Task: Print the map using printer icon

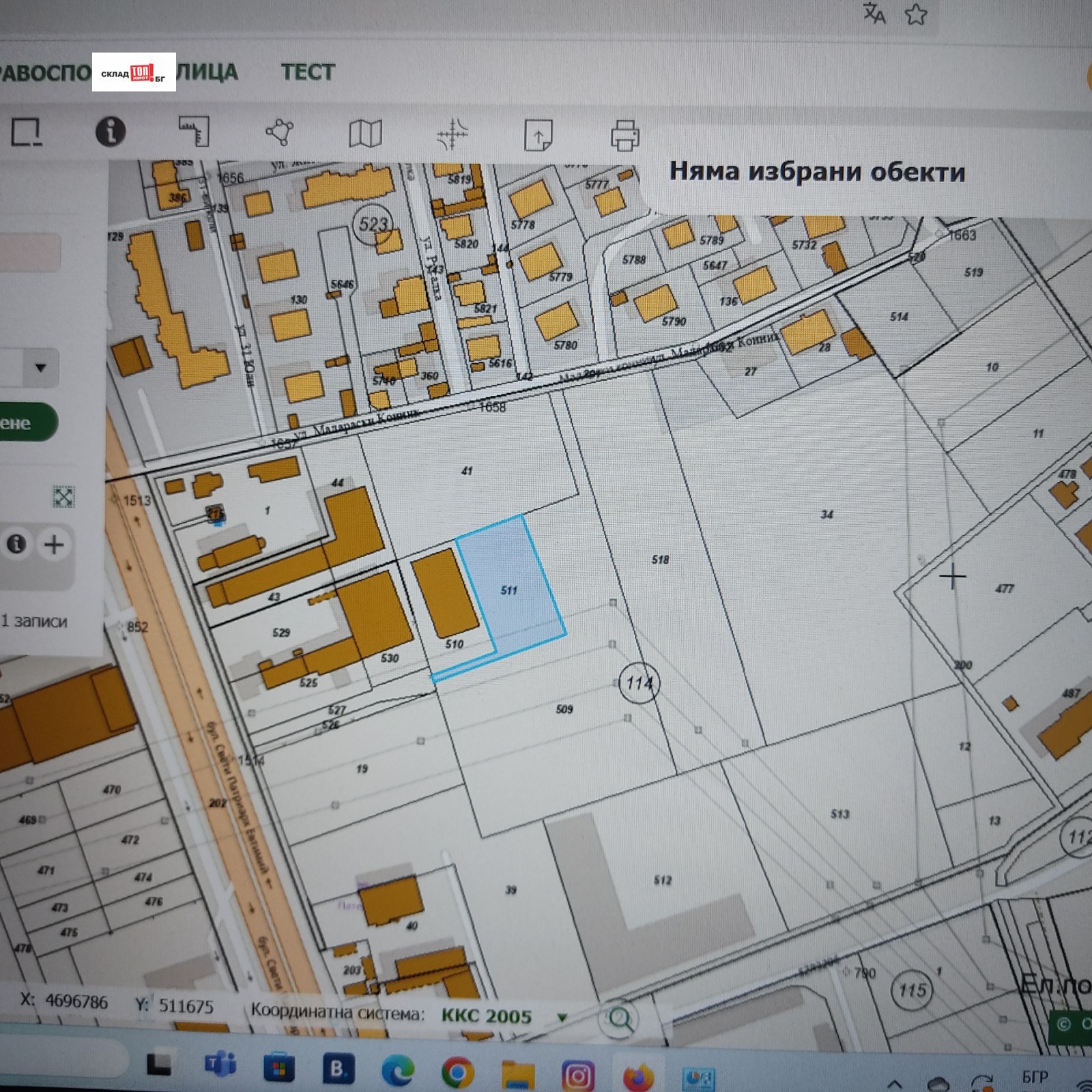Action: click(624, 135)
